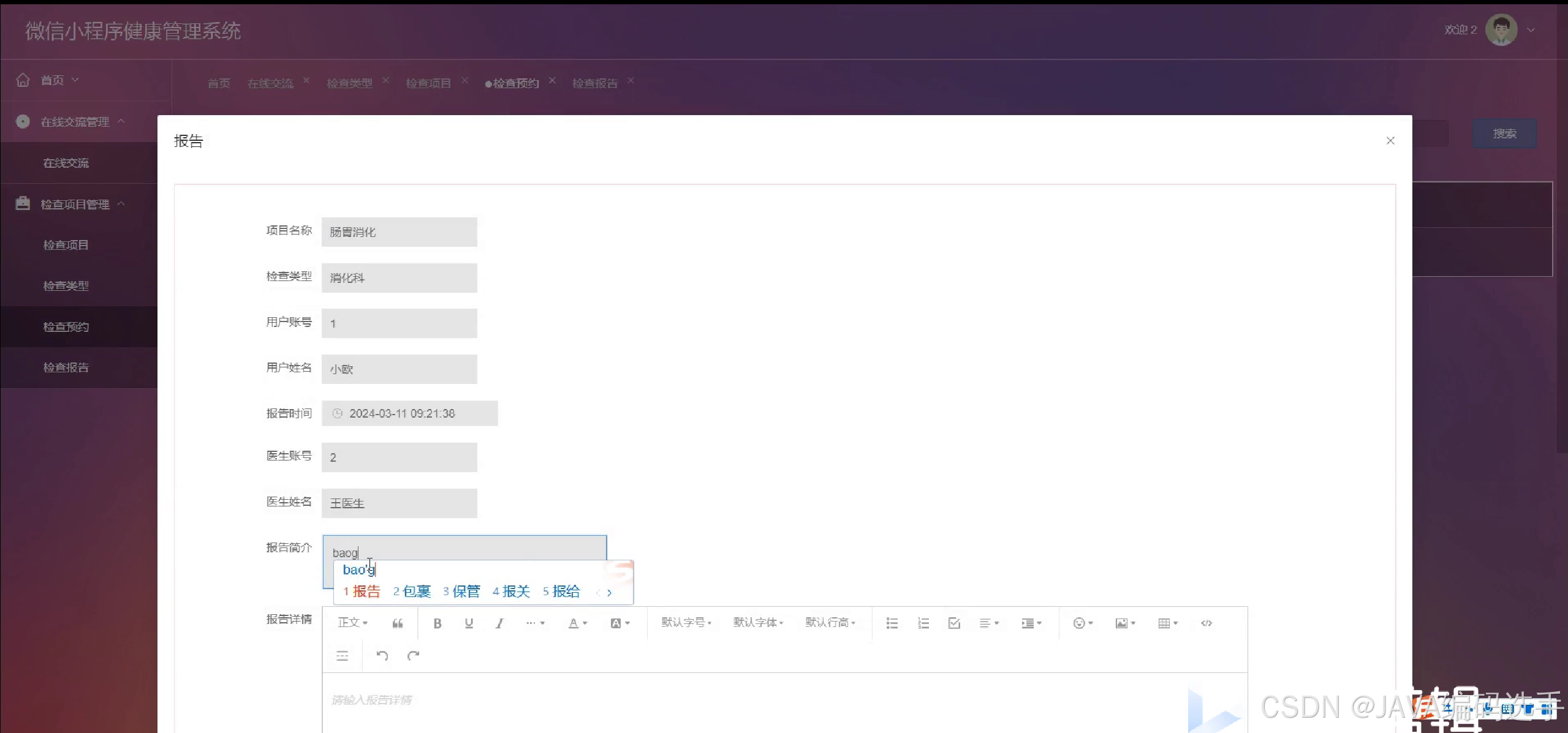The width and height of the screenshot is (1568, 733).
Task: Open 检查项目 in the sidebar menu
Action: pyautogui.click(x=66, y=245)
